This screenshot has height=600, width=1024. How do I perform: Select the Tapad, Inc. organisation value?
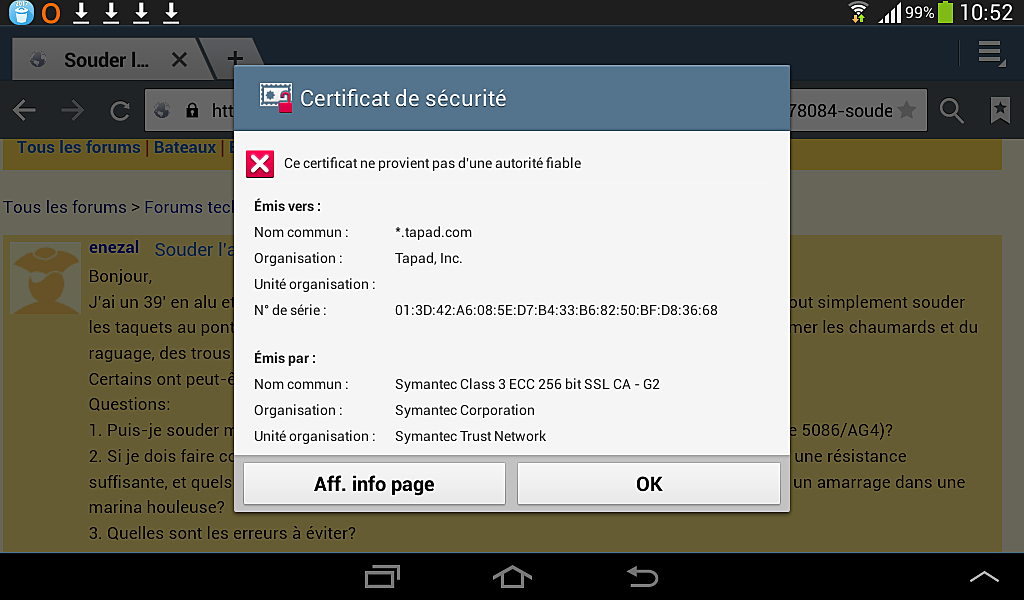[428, 259]
